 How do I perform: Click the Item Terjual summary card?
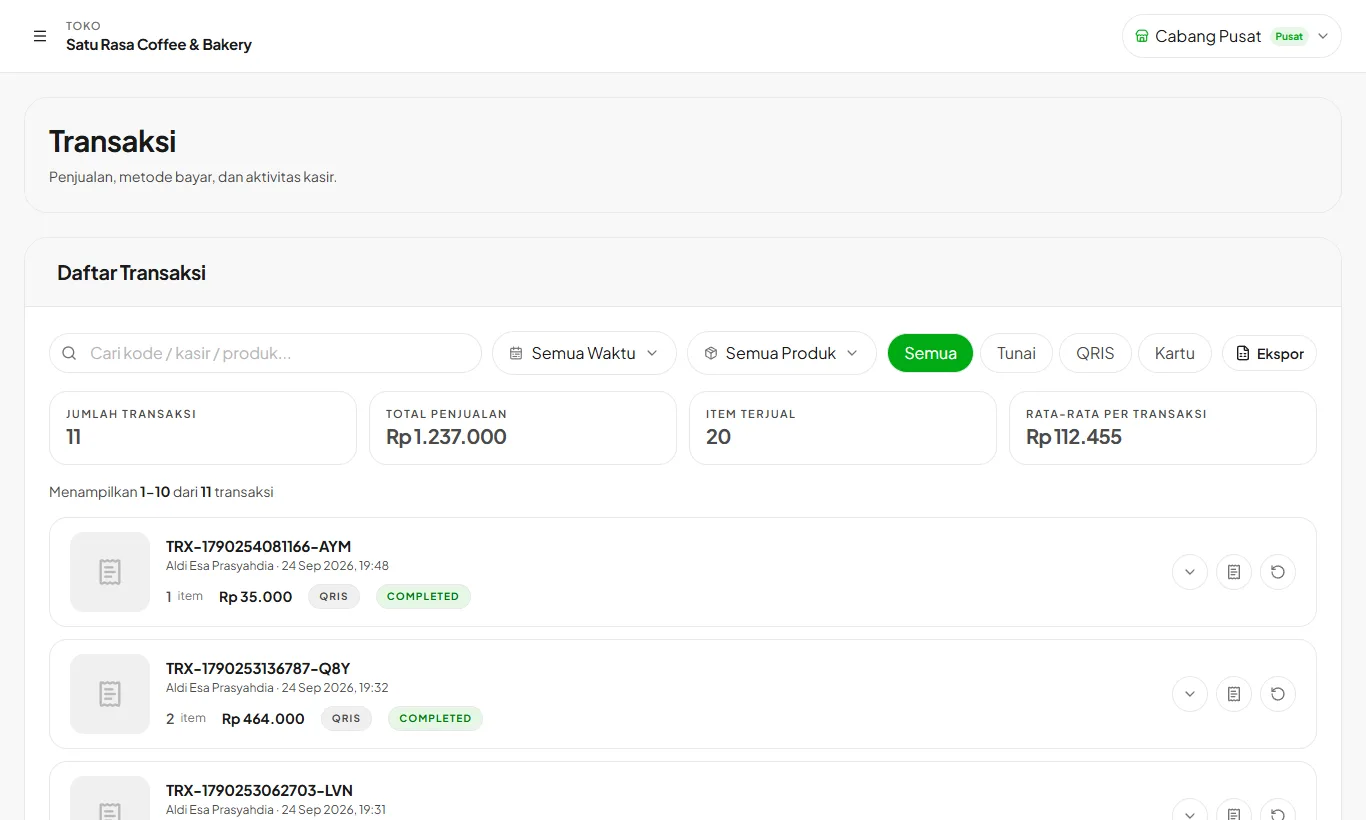tap(843, 428)
